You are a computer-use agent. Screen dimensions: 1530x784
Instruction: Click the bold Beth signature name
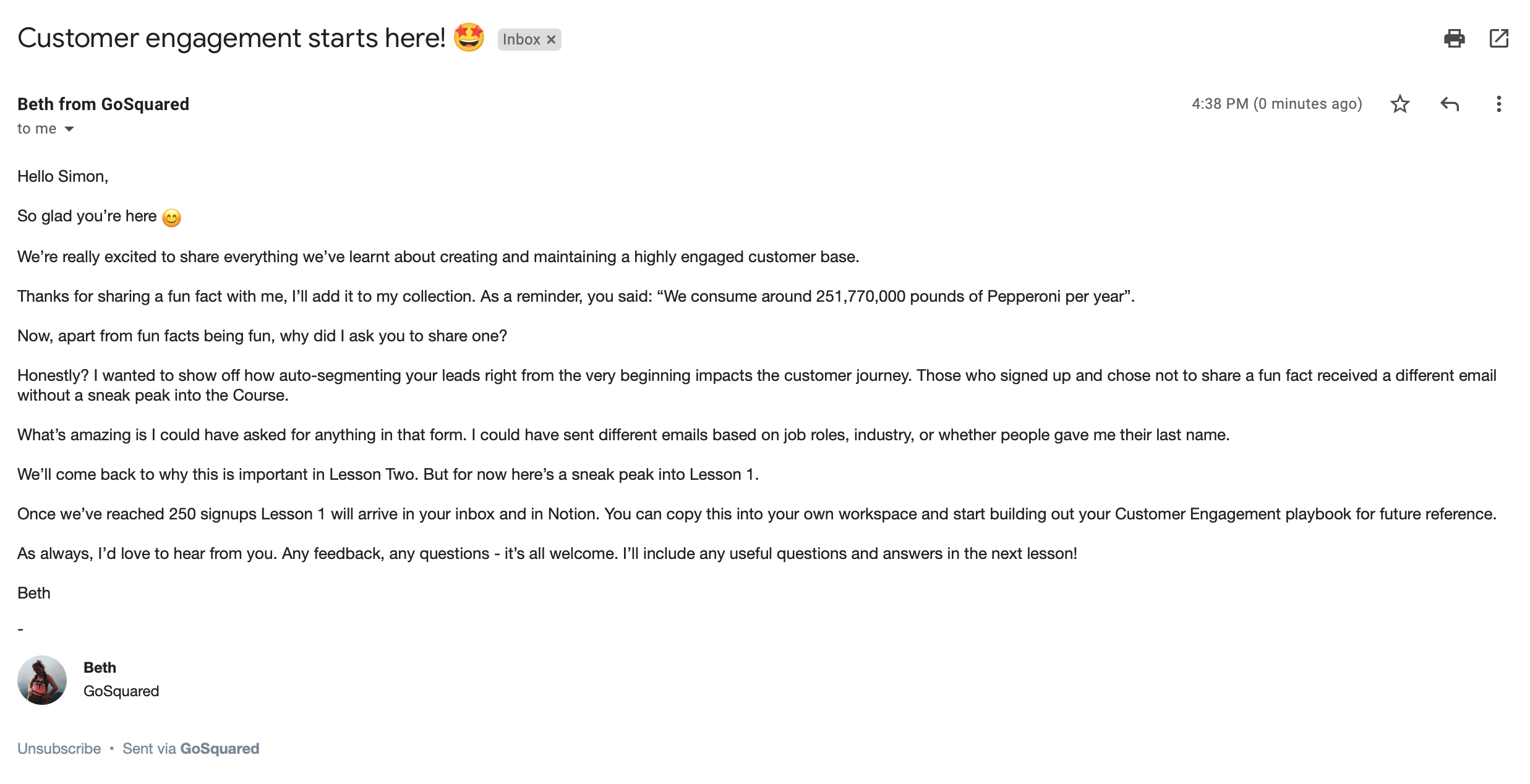[x=100, y=668]
